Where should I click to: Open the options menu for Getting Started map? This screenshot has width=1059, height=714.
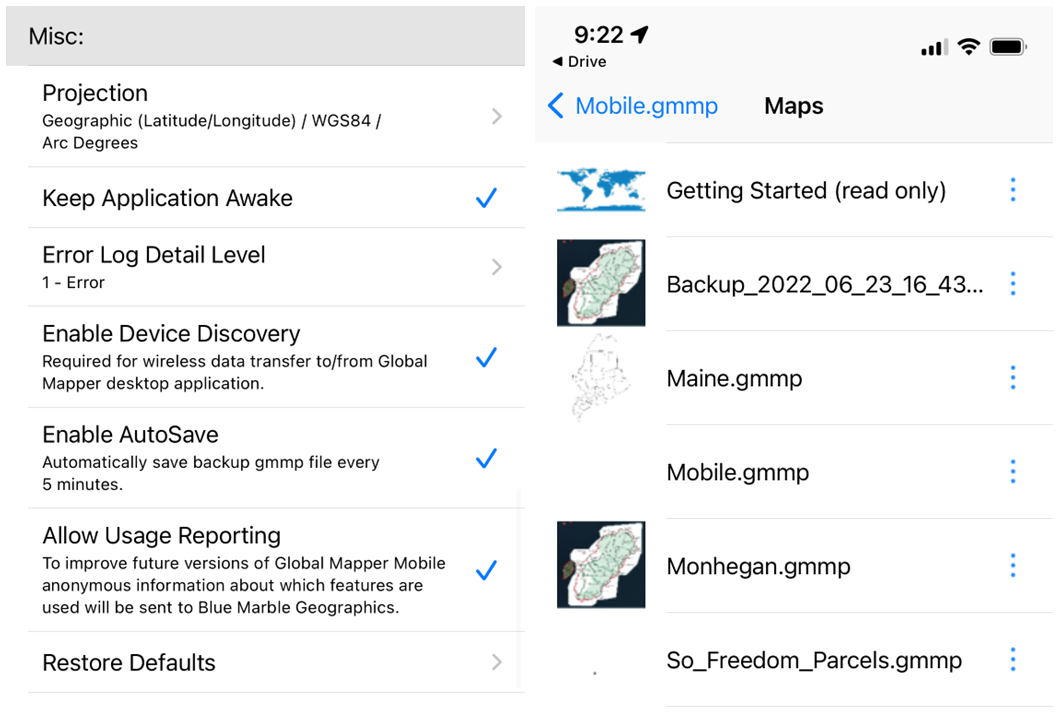point(1012,190)
